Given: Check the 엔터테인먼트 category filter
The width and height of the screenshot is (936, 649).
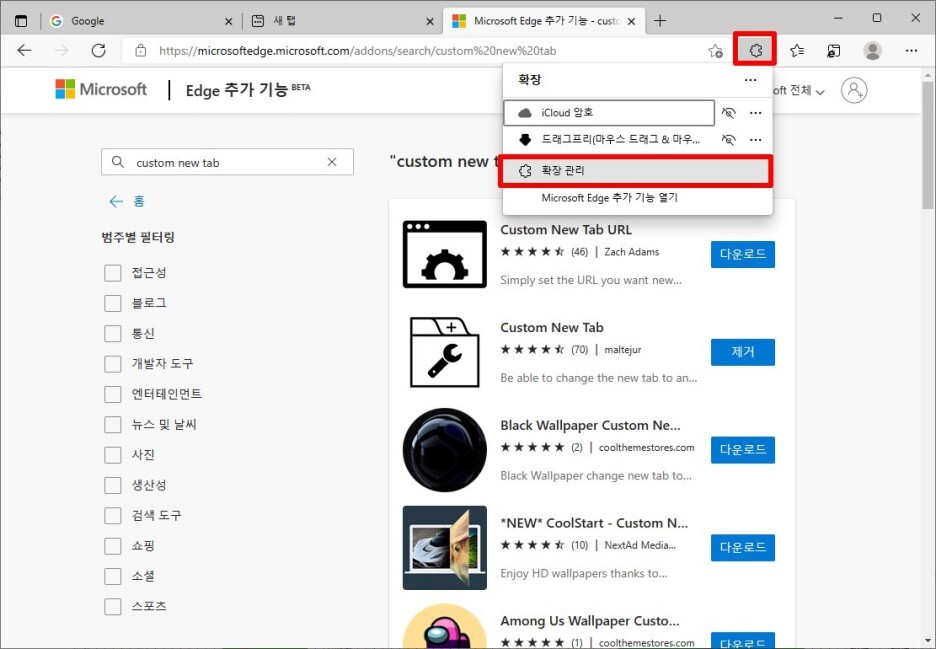Looking at the screenshot, I should [x=113, y=394].
